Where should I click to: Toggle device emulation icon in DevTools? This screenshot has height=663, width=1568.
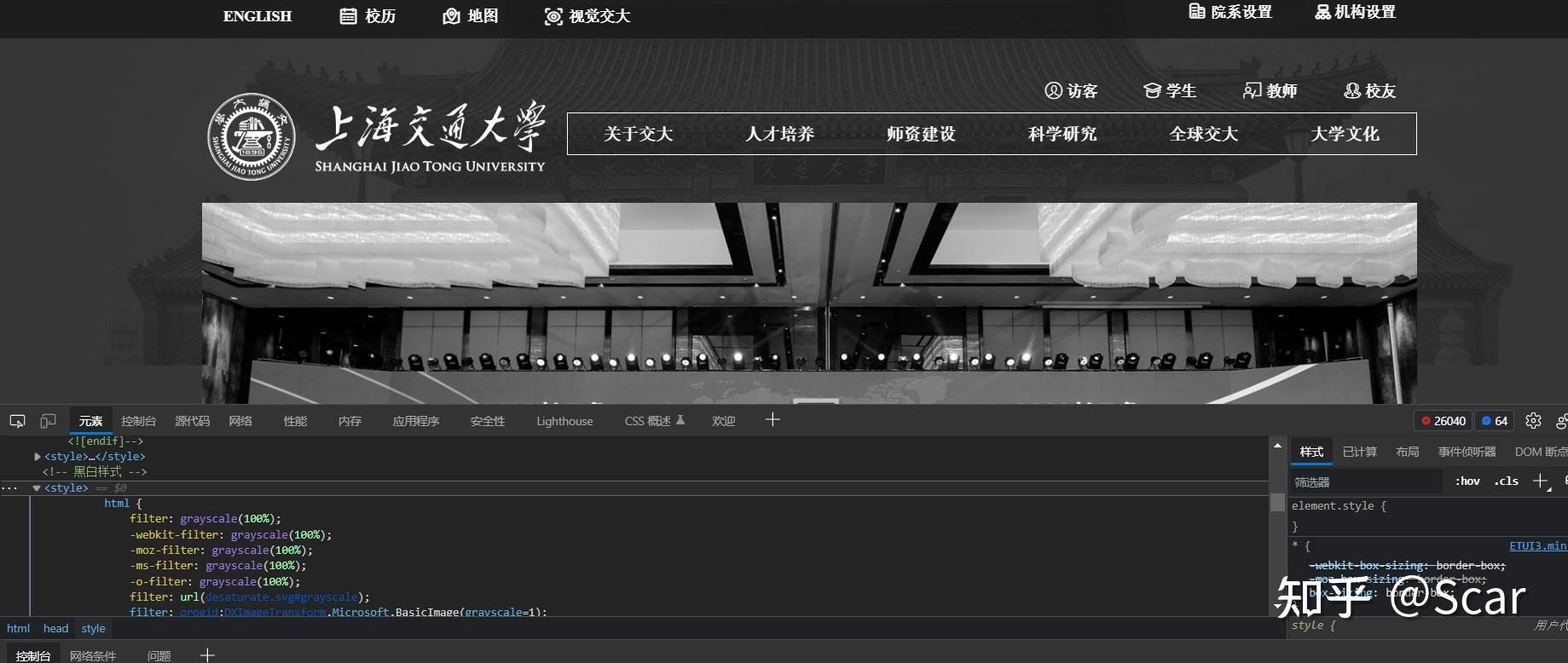(x=49, y=421)
